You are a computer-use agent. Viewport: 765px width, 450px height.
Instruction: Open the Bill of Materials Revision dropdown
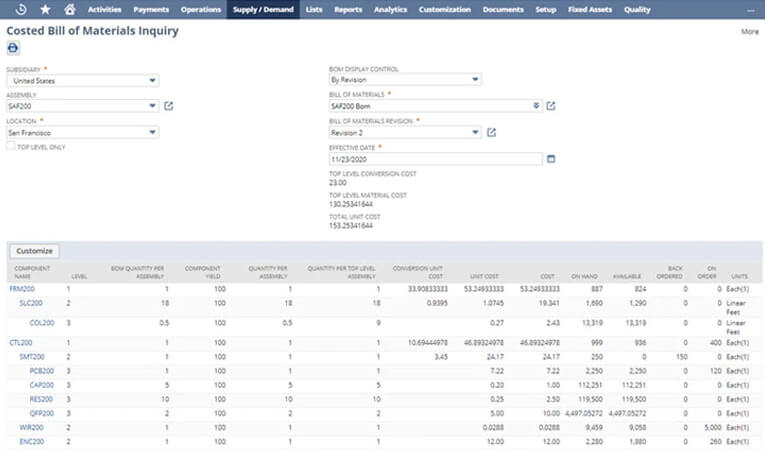click(475, 132)
